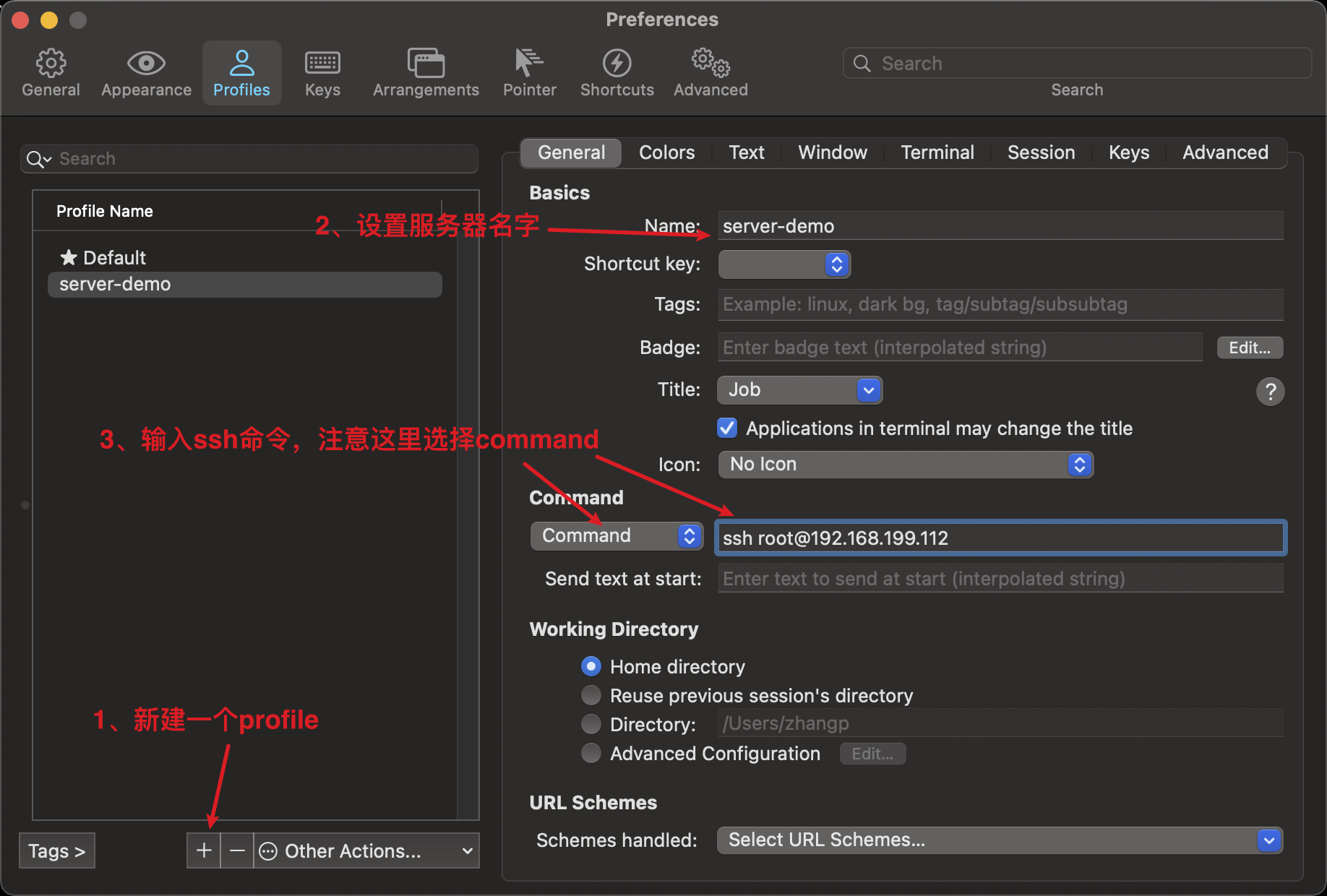Screen dimensions: 1327x896
Task: Open the Shortcuts preferences pane
Action: click(617, 72)
